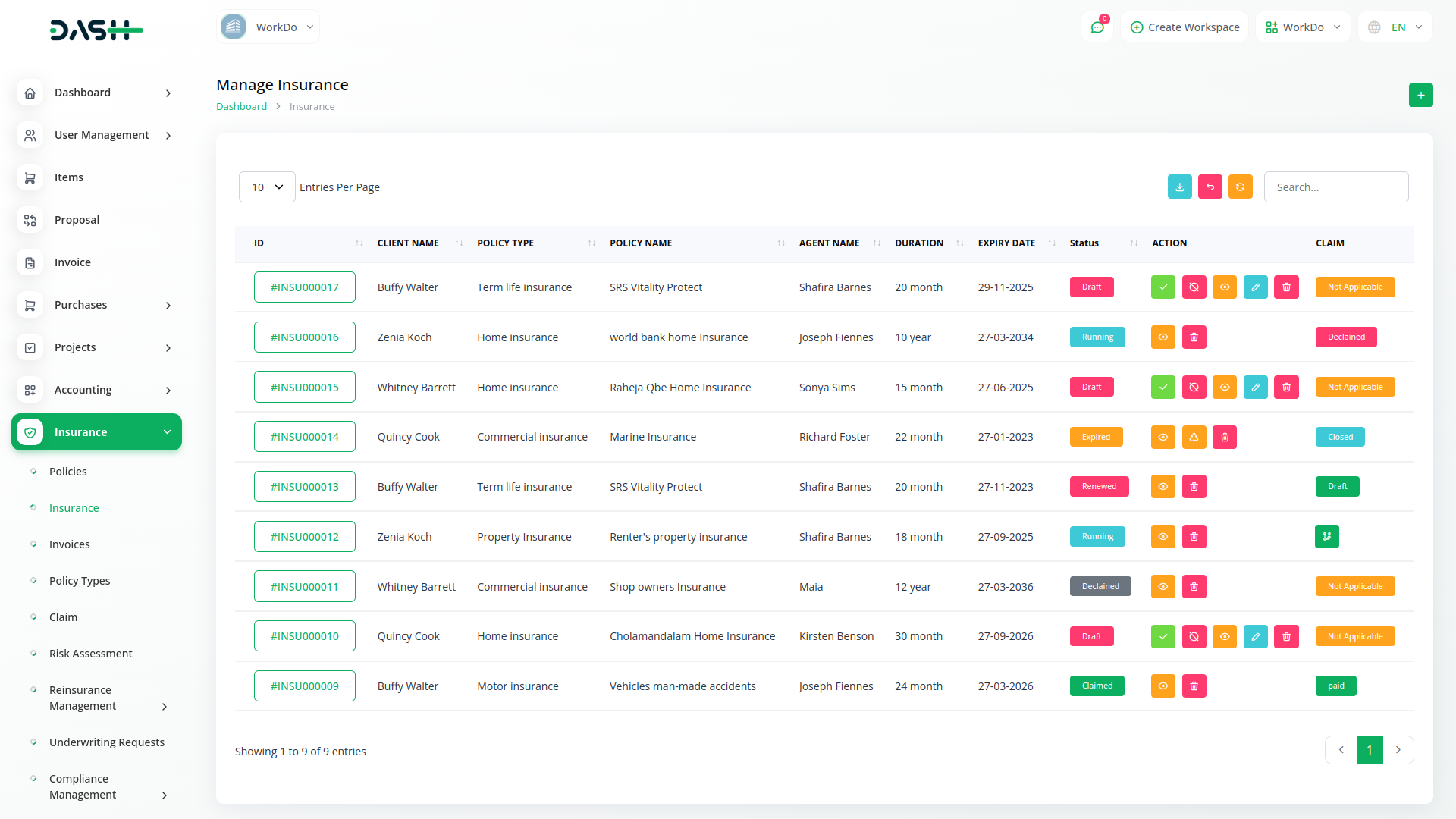Click the green plus create insurance button
This screenshot has width=1456, height=819.
[1420, 96]
